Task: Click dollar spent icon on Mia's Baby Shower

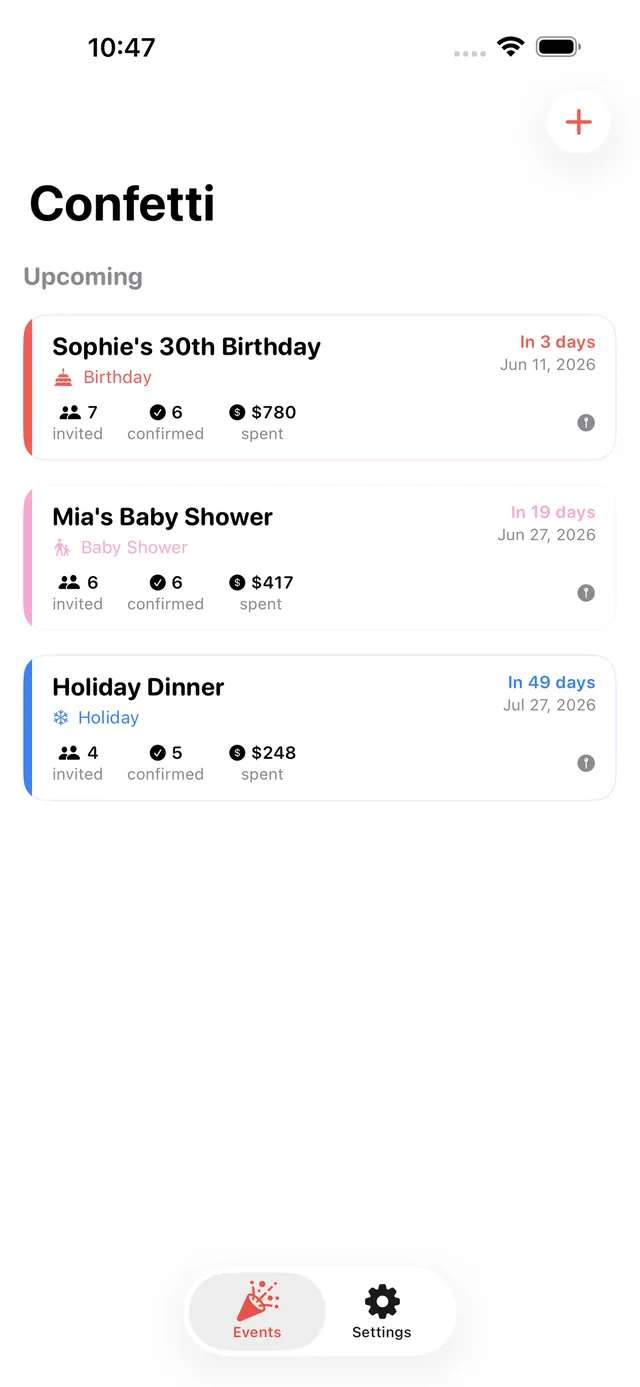Action: pyautogui.click(x=237, y=582)
